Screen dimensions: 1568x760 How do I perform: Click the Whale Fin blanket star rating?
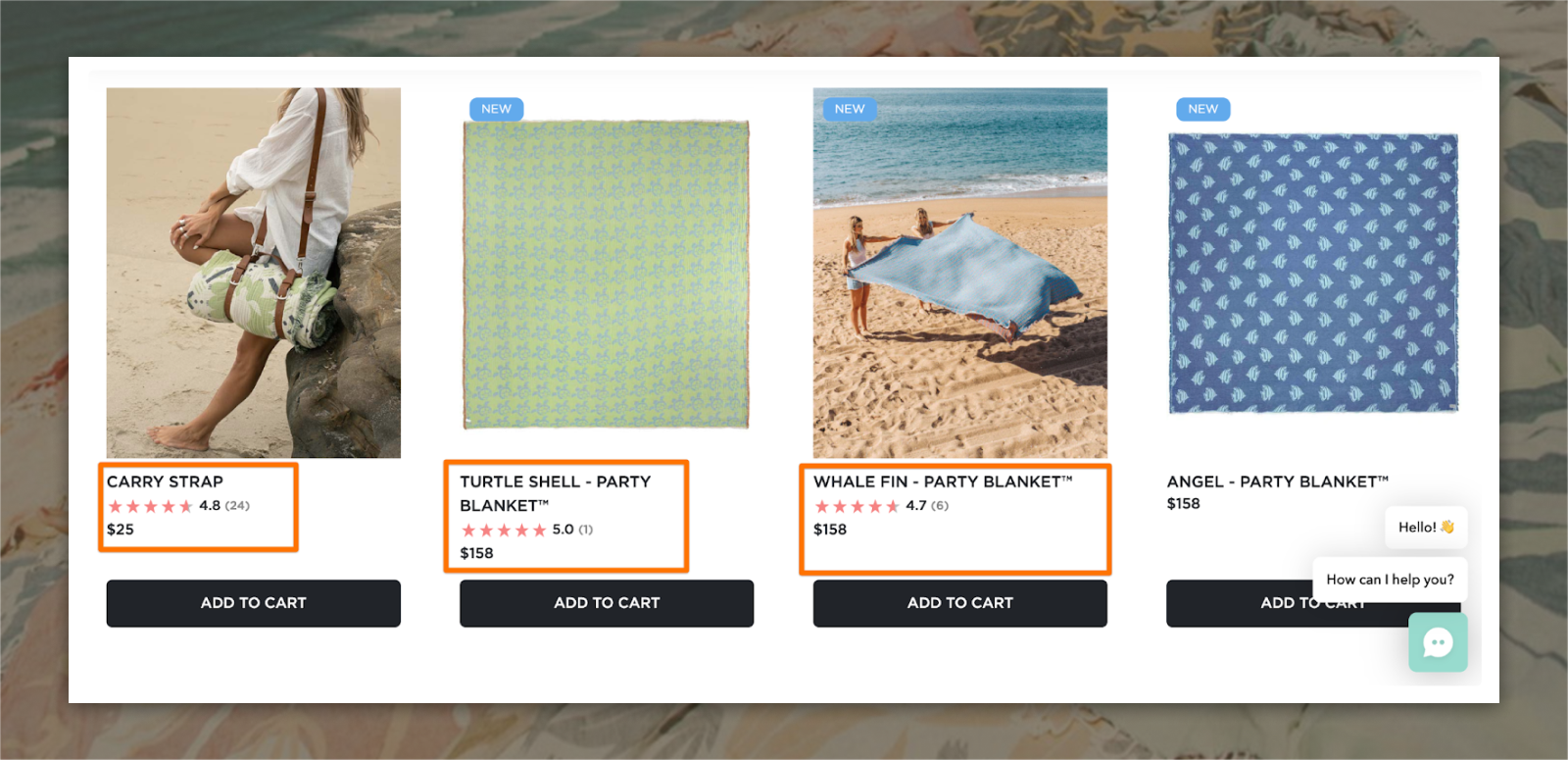click(881, 506)
